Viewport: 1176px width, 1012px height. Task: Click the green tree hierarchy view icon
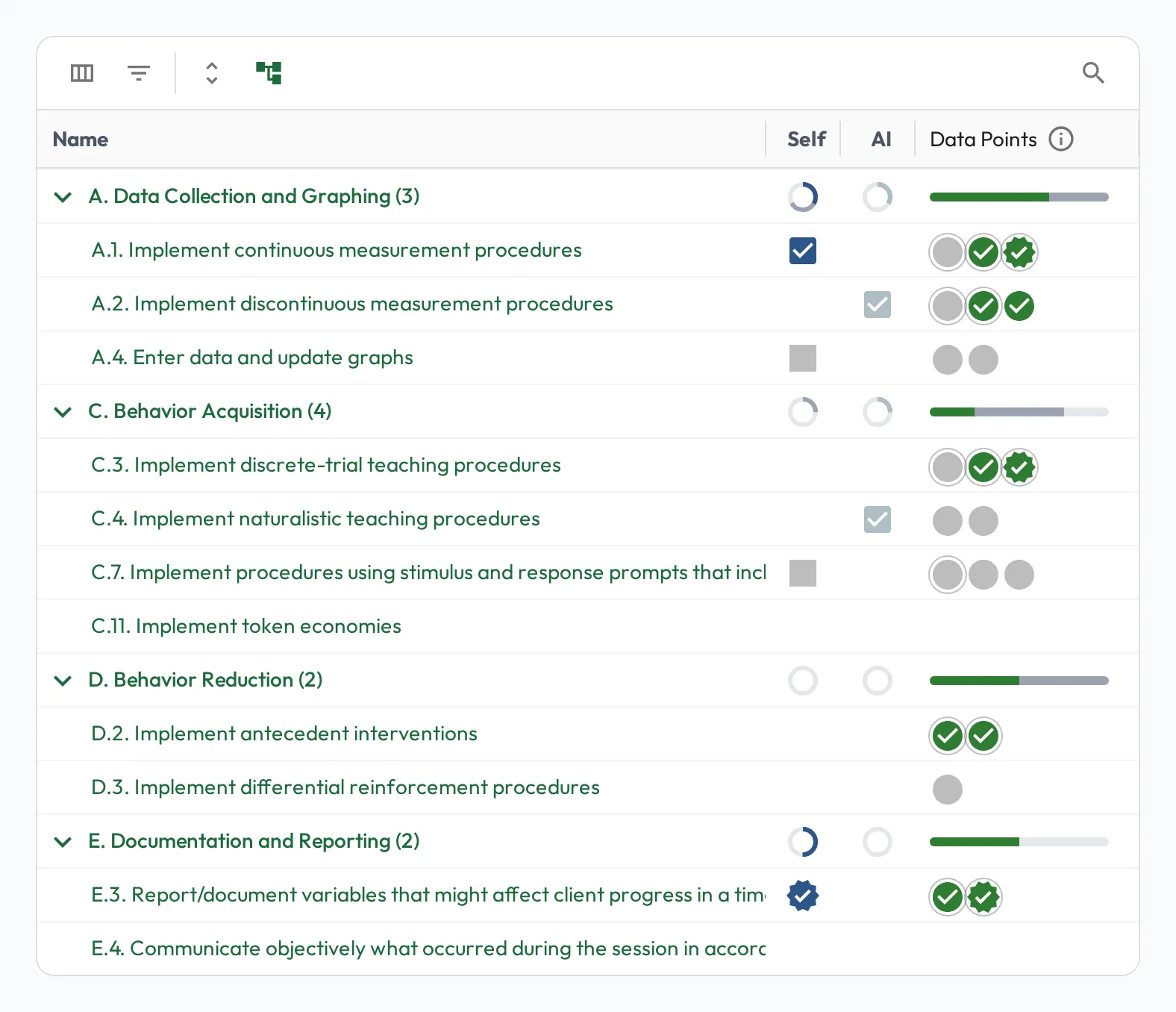[x=269, y=73]
